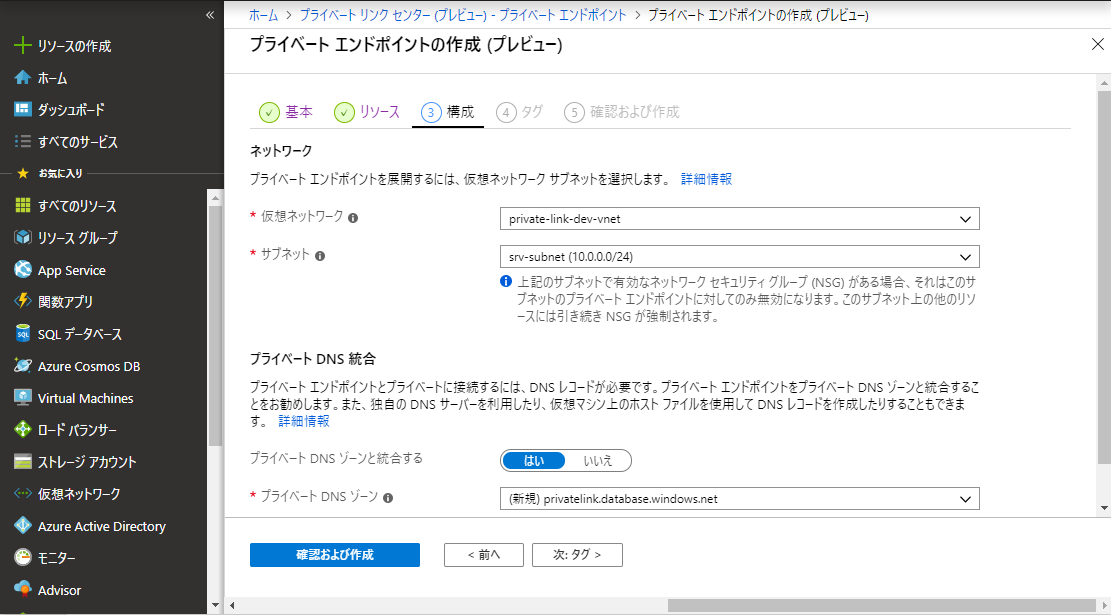The image size is (1111, 615).
Task: Collapse the sidebar with the double chevron
Action: [x=210, y=15]
